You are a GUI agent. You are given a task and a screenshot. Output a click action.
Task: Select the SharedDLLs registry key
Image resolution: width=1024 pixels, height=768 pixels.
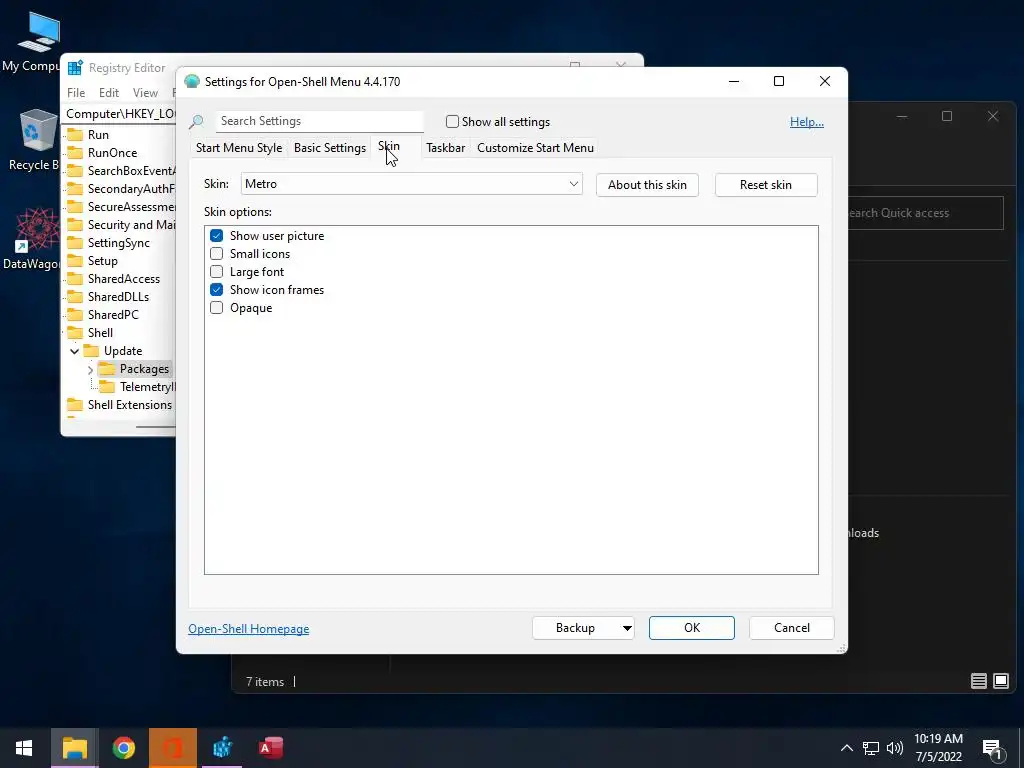(x=118, y=296)
